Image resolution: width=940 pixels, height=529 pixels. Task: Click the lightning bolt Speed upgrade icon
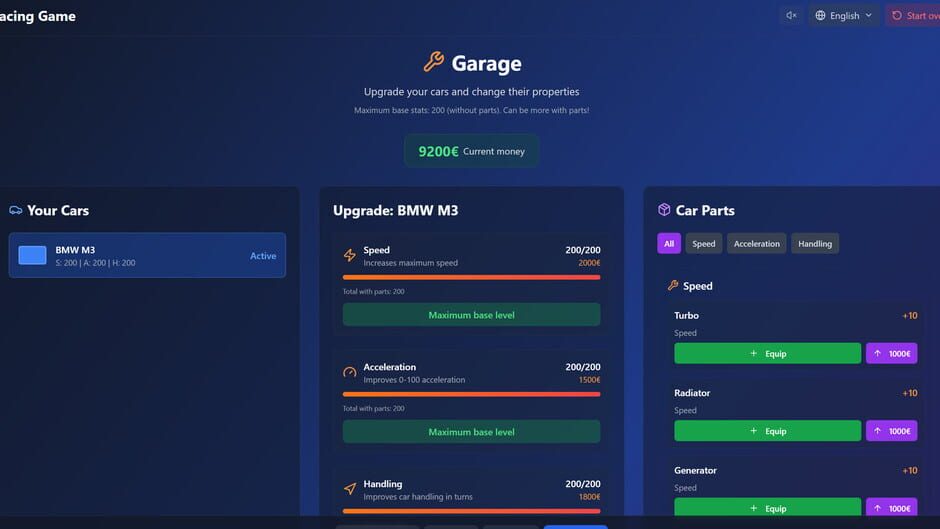pyautogui.click(x=350, y=256)
